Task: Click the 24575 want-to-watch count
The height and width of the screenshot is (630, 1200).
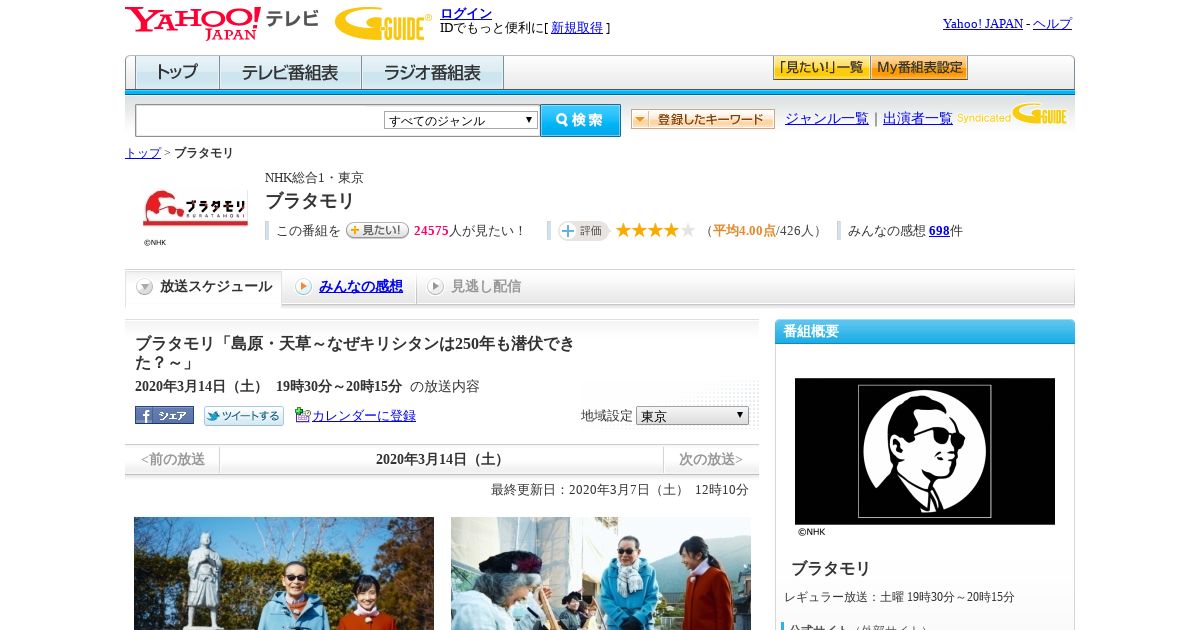Action: pos(431,231)
